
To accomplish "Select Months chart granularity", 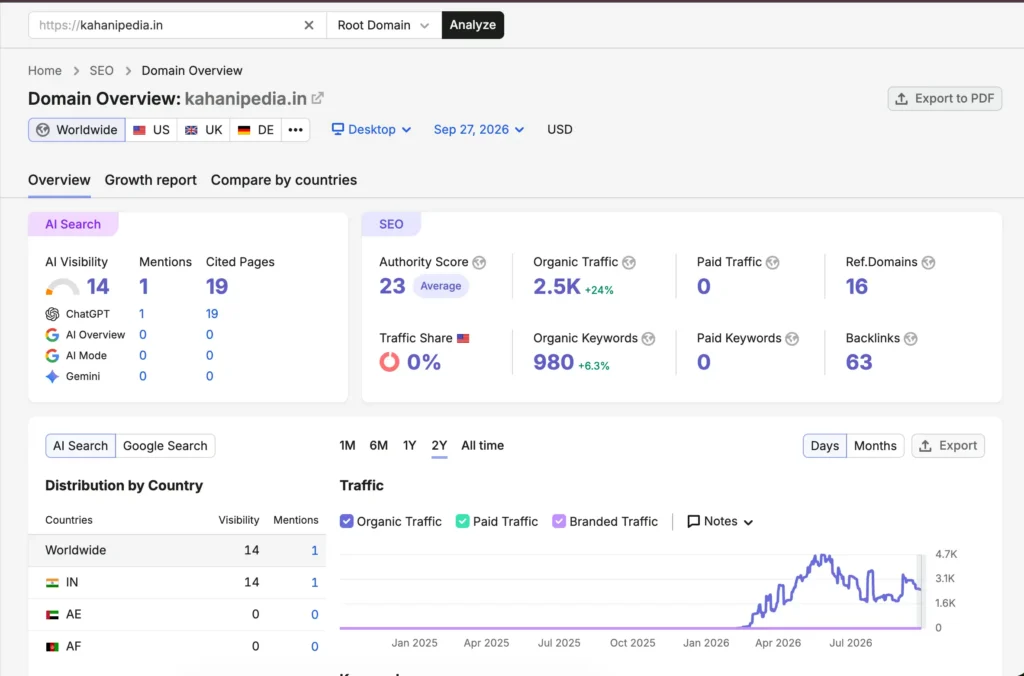I will click(x=875, y=445).
